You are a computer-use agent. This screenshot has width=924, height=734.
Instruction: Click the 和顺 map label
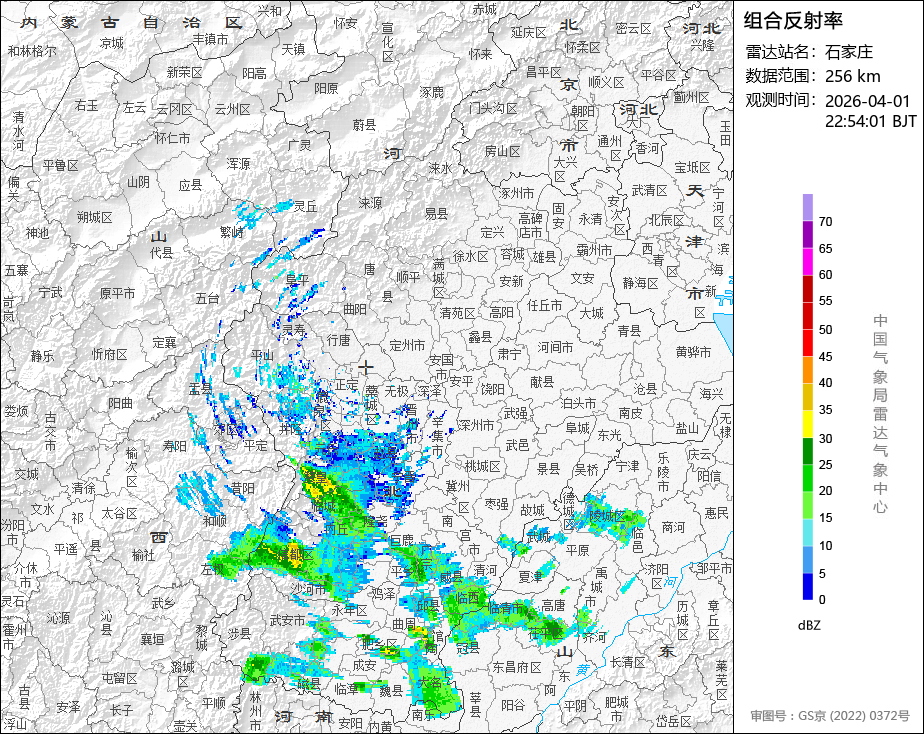[x=214, y=520]
